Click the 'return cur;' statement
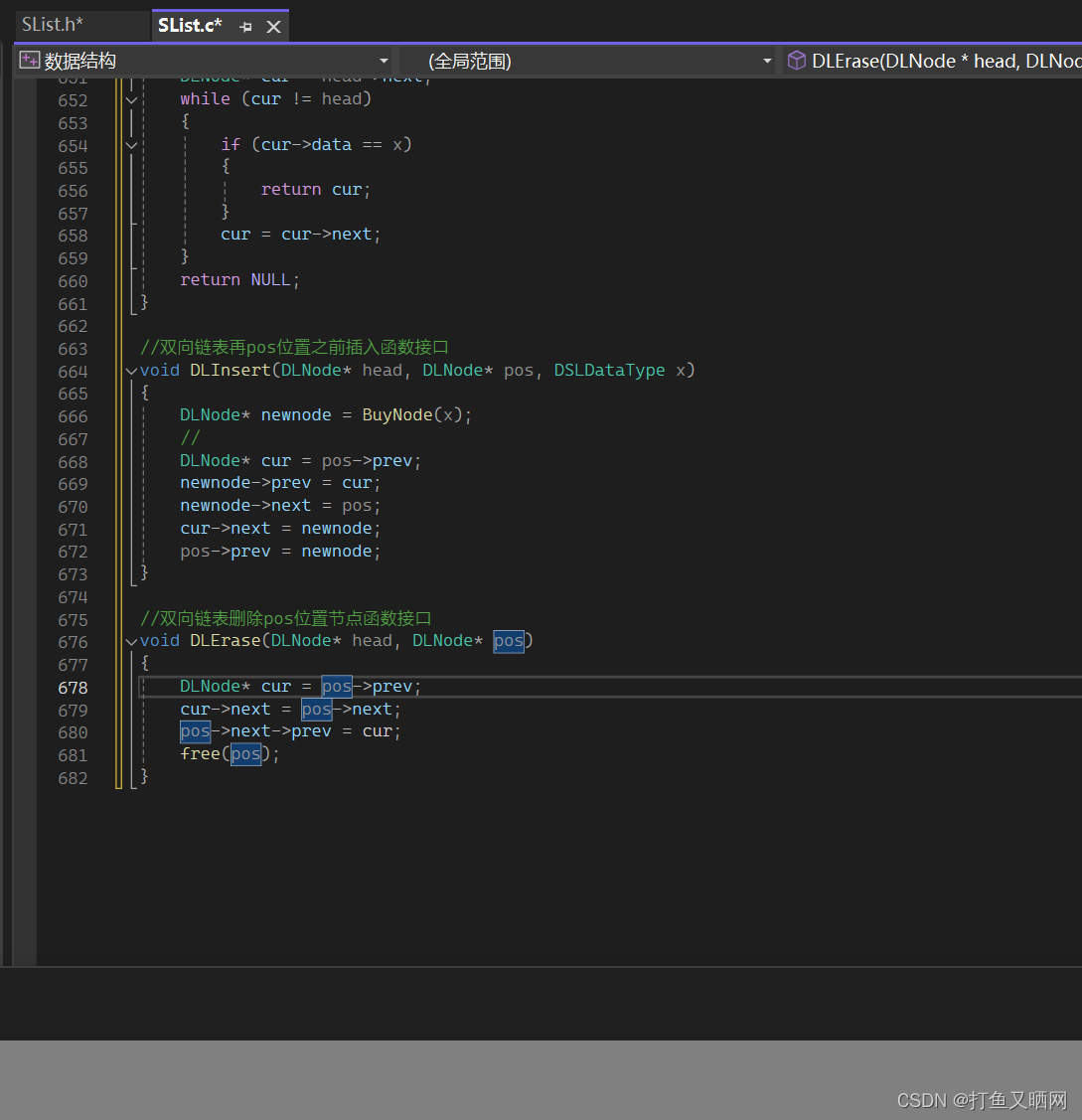Viewport: 1082px width, 1120px height. pyautogui.click(x=315, y=189)
